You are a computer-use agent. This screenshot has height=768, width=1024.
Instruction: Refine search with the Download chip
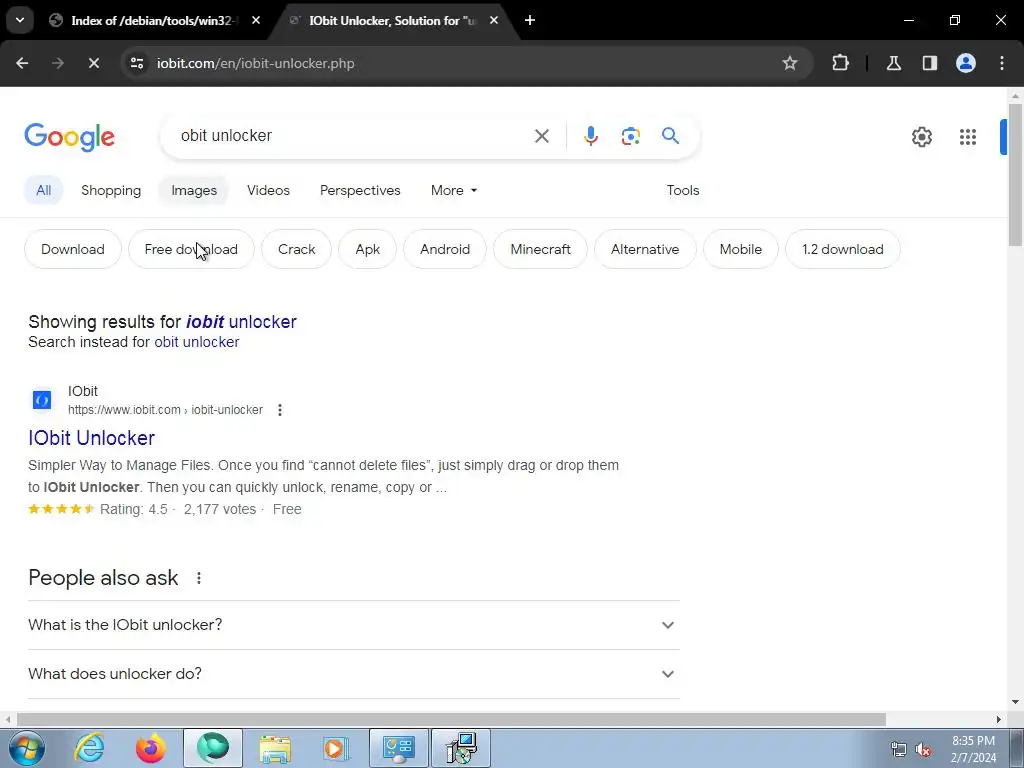(x=73, y=249)
